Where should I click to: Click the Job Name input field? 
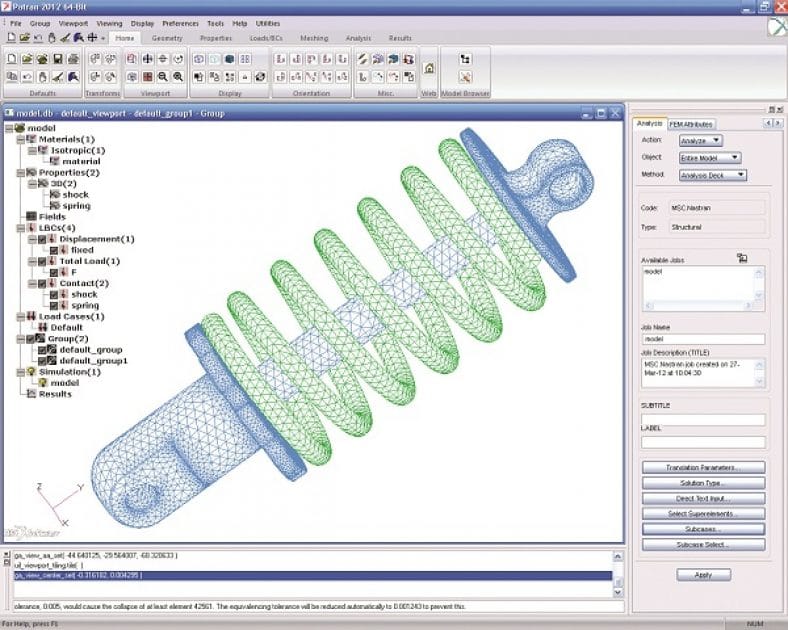click(x=704, y=339)
